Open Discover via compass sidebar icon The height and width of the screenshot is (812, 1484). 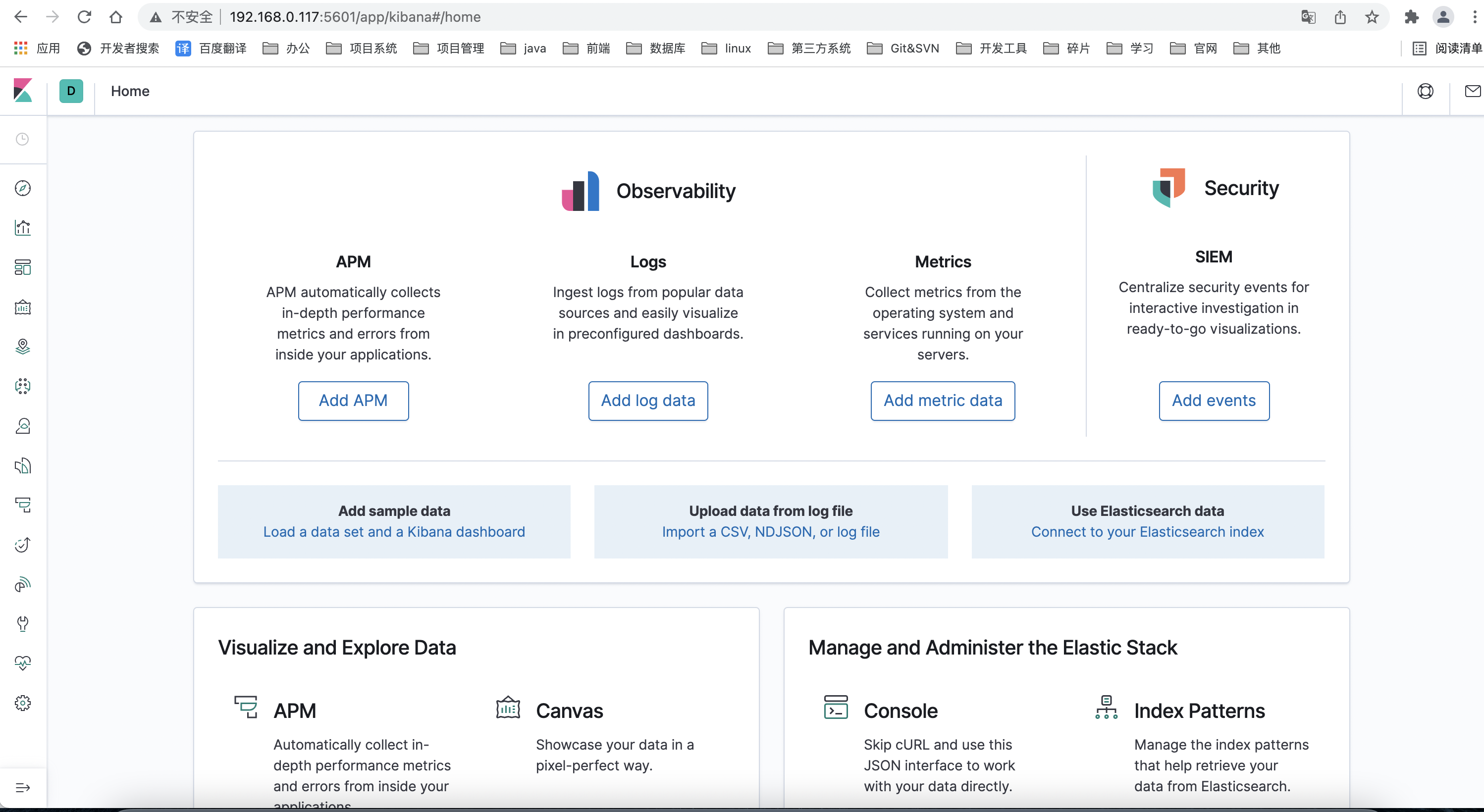point(22,188)
